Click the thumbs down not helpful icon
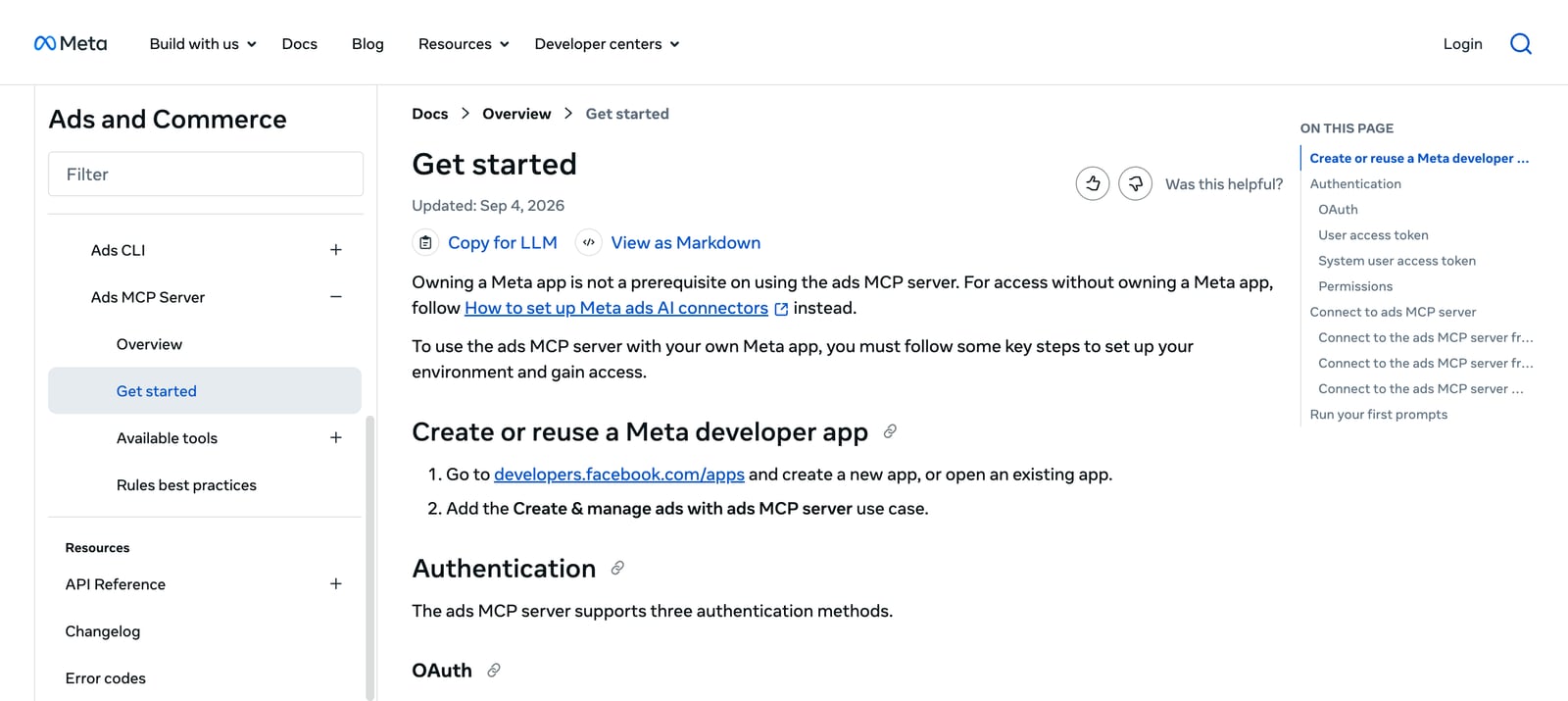This screenshot has width=1568, height=701. pos(1135,183)
